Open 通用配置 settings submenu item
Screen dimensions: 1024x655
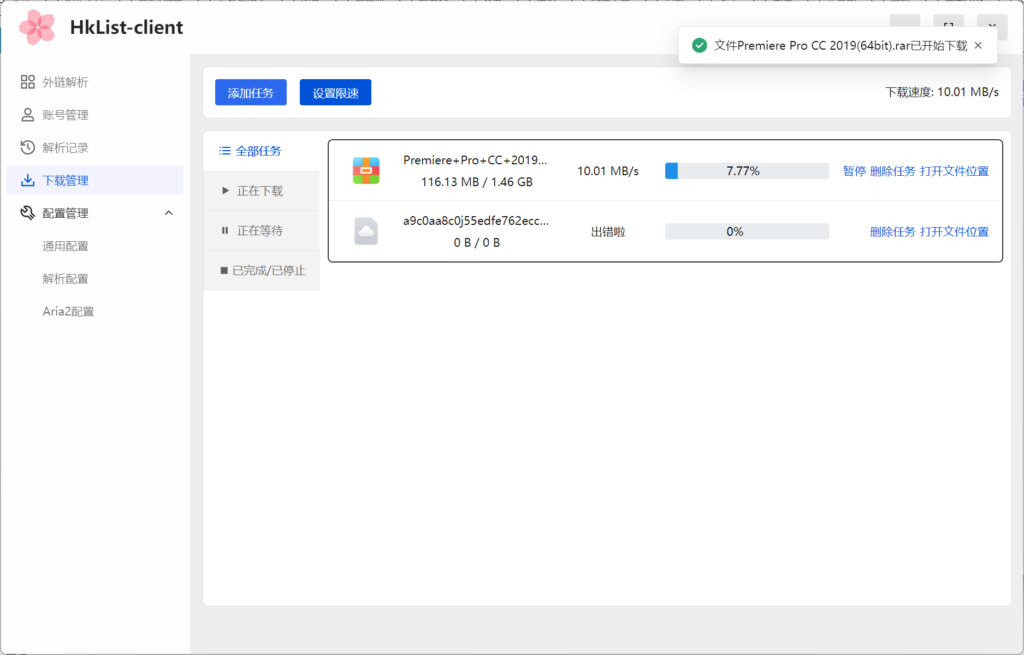tap(65, 246)
